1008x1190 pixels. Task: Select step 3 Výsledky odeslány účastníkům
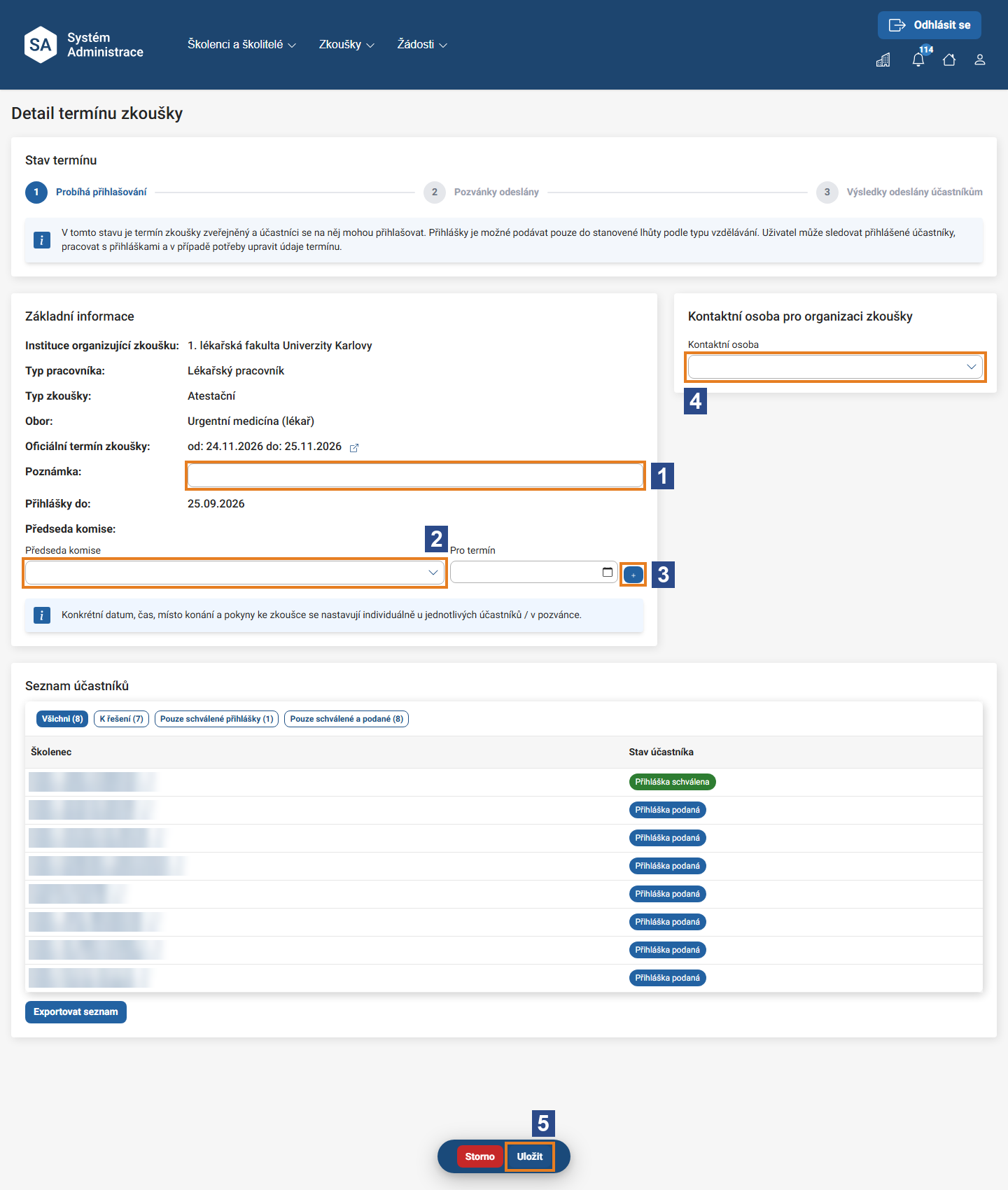pos(899,192)
